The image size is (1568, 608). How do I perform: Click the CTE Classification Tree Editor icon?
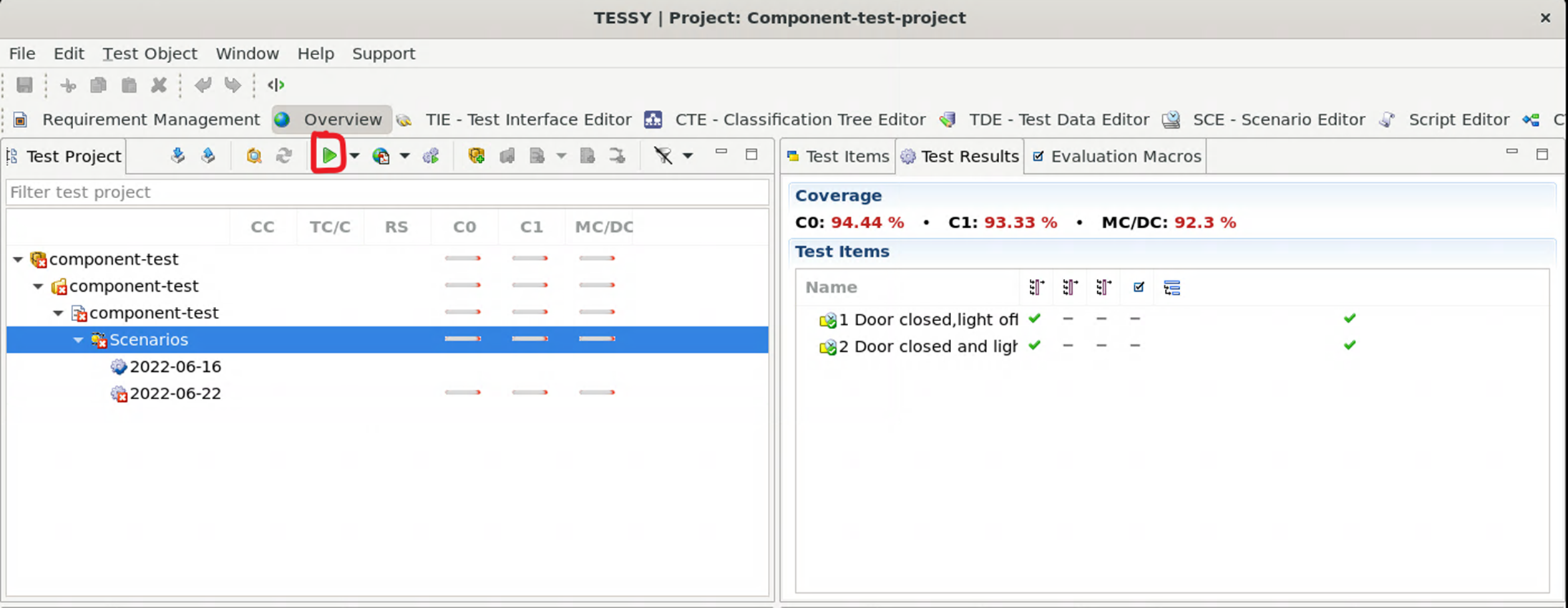tap(653, 119)
